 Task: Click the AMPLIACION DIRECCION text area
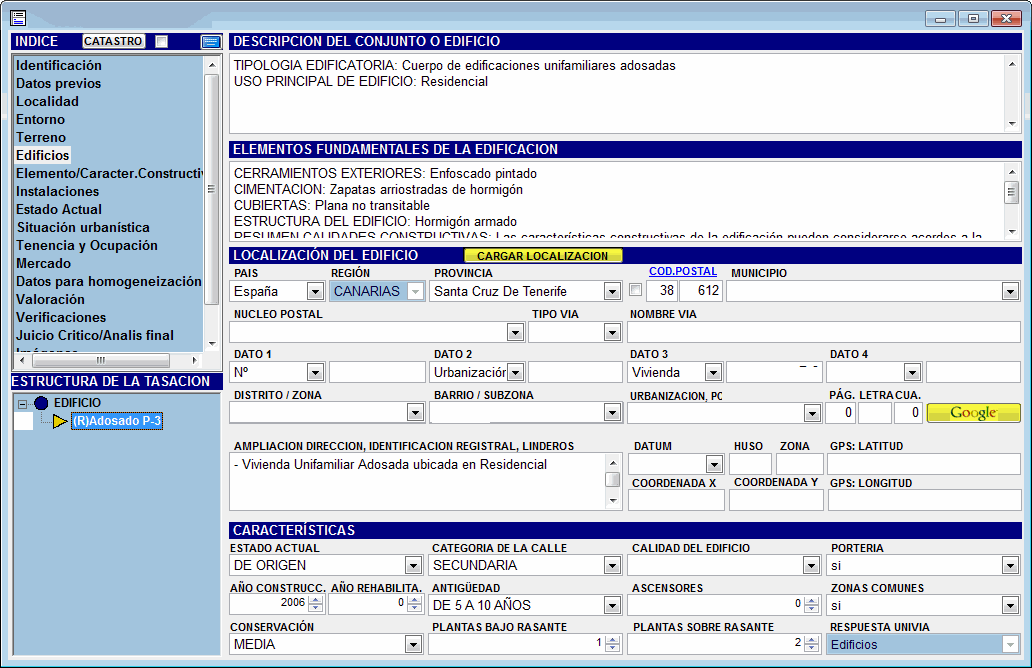click(417, 481)
